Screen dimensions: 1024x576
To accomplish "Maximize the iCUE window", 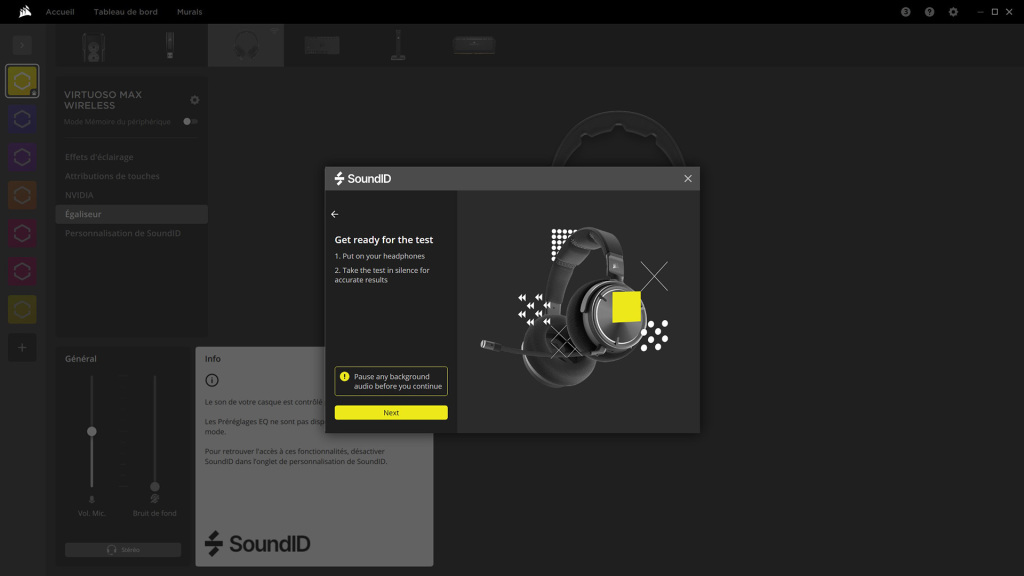I will coord(995,12).
